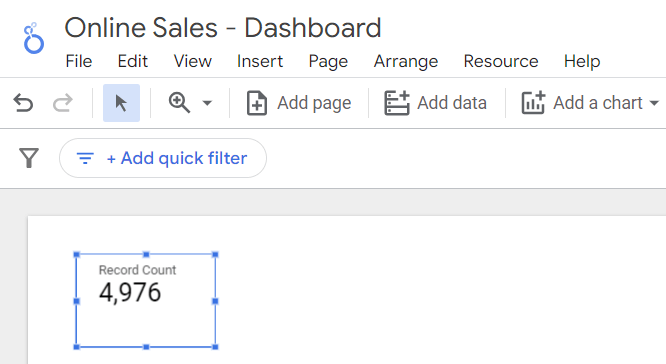Screen dimensions: 666x364
Task: Open the File menu
Action: [x=79, y=61]
